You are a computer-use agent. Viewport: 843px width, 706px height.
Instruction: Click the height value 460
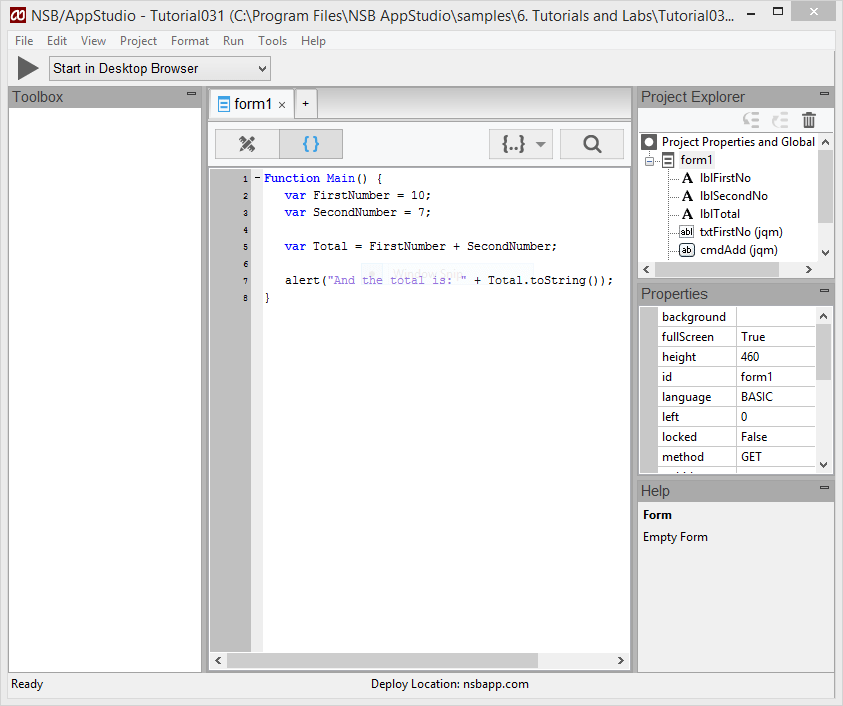[x=776, y=357]
